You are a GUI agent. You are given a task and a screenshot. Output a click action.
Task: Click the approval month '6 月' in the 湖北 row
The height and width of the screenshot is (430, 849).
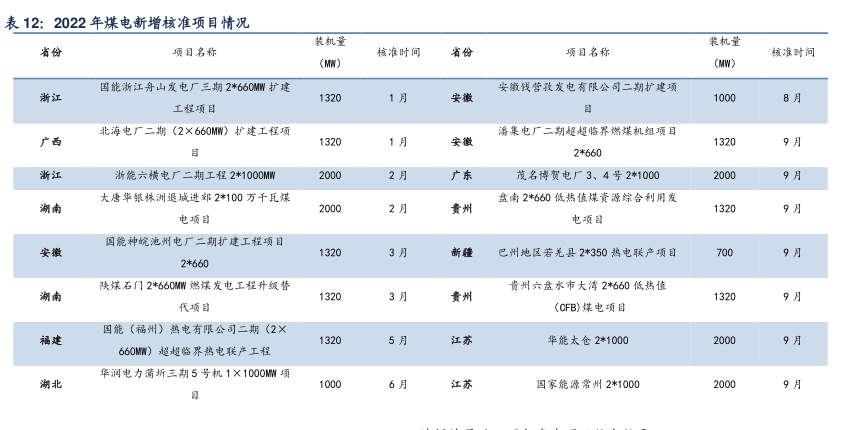pyautogui.click(x=398, y=384)
